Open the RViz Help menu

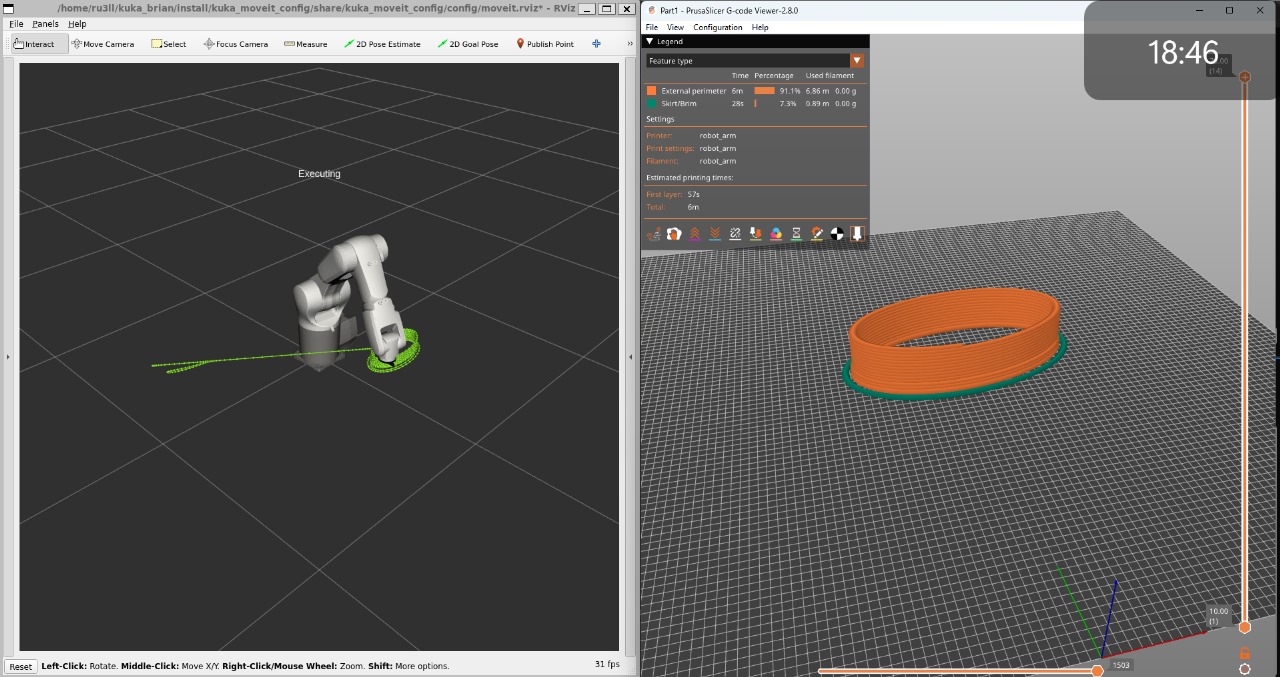tap(77, 24)
